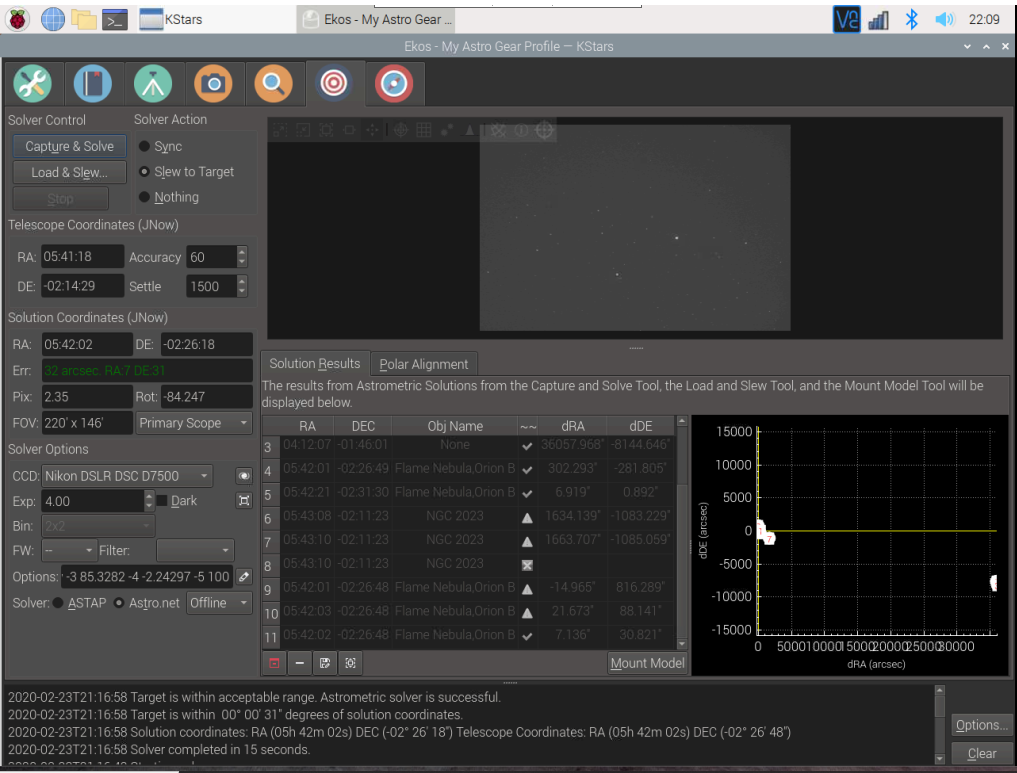Click the red delete-all icon below results table
Image resolution: width=1017 pixels, height=773 pixels.
(274, 663)
